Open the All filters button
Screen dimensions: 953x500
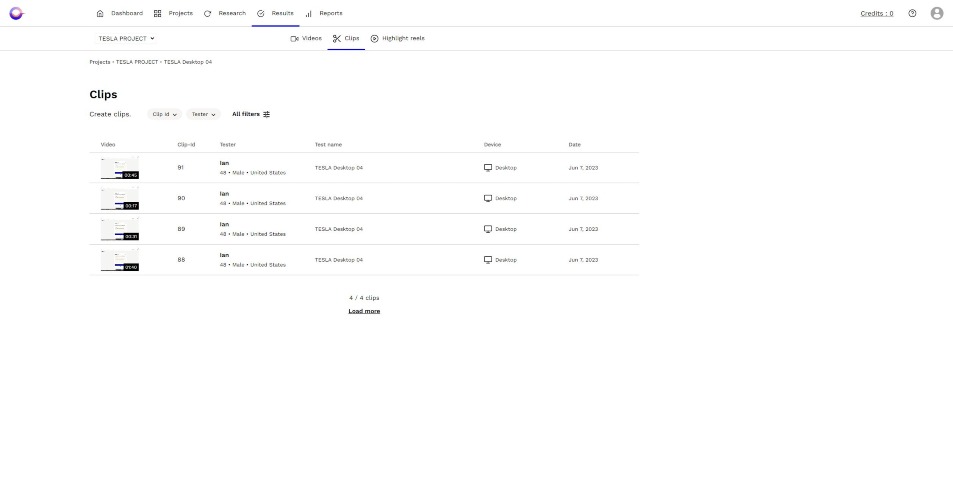click(251, 114)
